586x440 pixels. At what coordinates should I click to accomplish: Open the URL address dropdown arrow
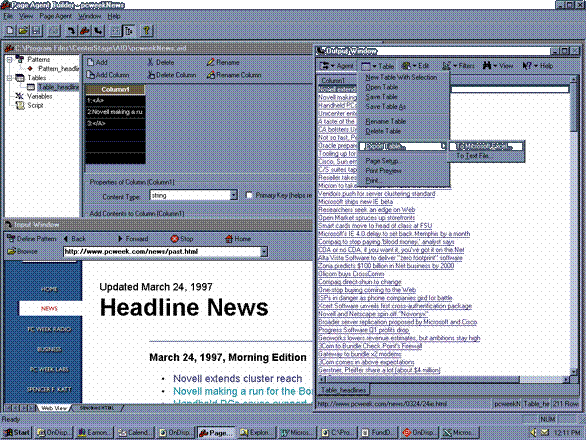tap(264, 252)
